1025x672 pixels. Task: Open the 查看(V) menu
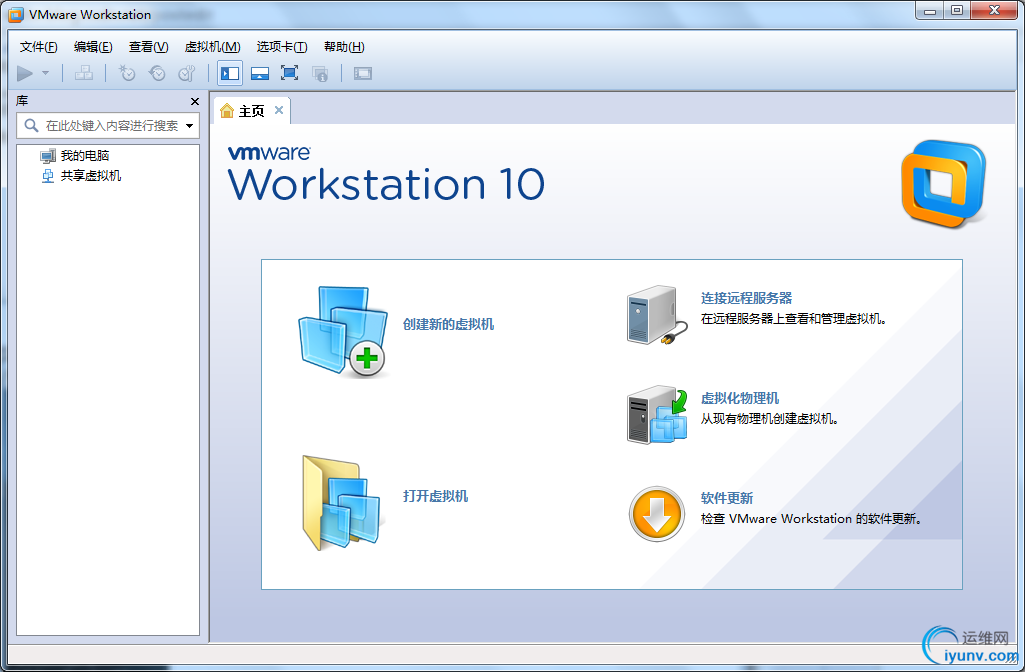point(148,46)
